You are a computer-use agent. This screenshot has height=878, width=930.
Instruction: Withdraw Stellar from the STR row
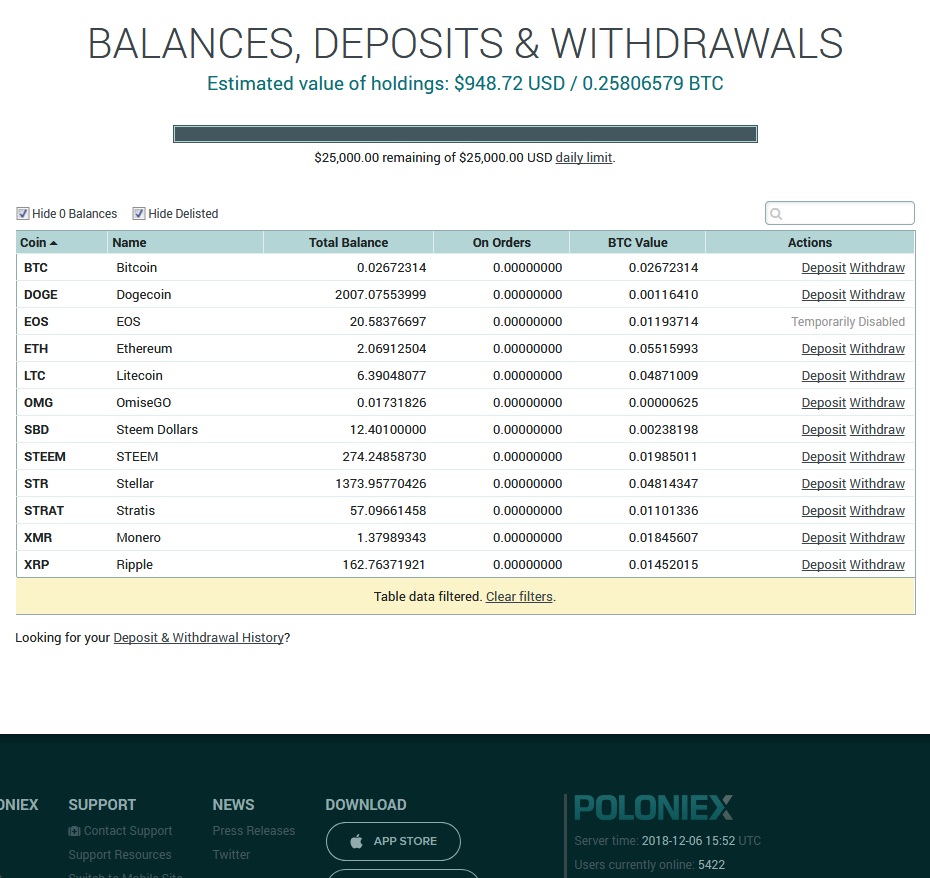click(x=877, y=483)
